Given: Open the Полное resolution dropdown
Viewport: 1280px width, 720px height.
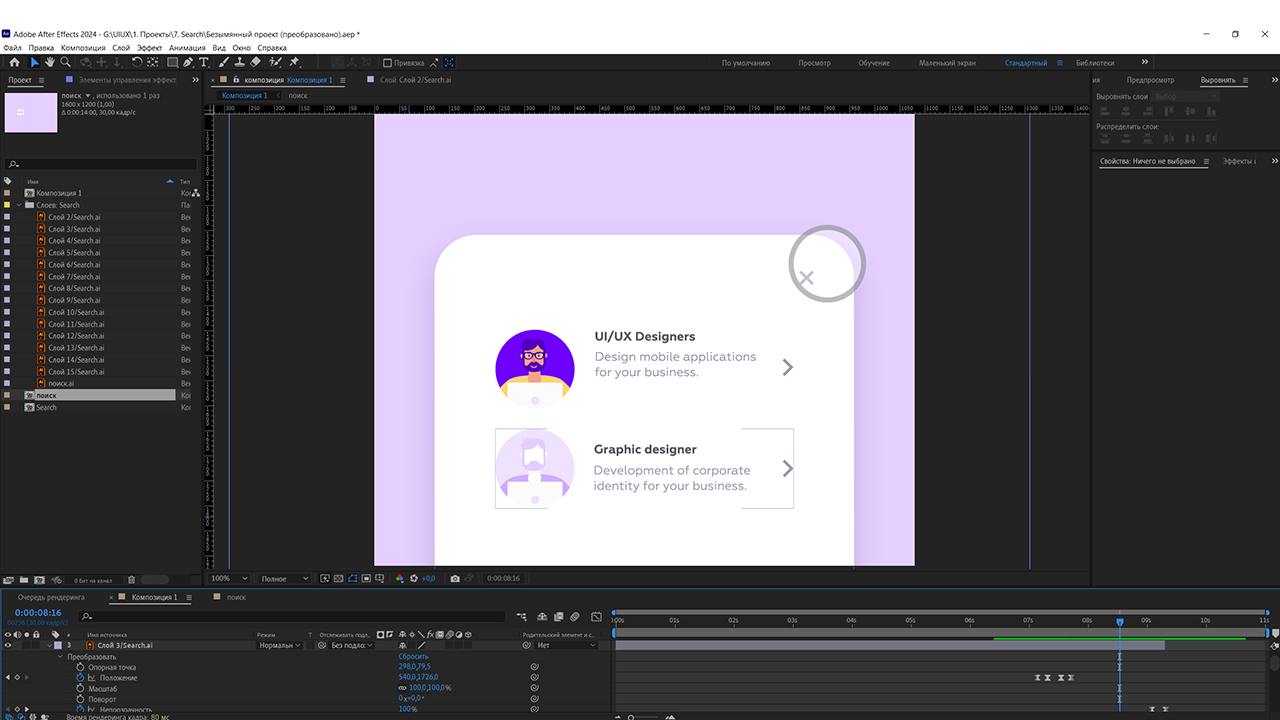Looking at the screenshot, I should pos(285,578).
